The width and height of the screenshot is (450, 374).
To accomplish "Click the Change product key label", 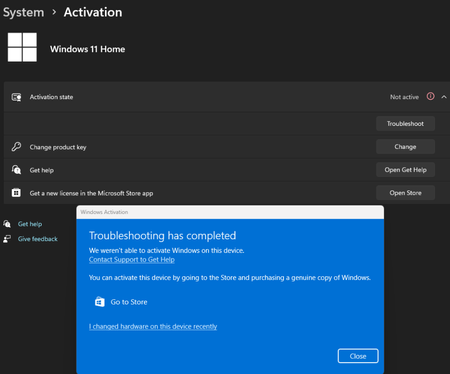I will 58,147.
